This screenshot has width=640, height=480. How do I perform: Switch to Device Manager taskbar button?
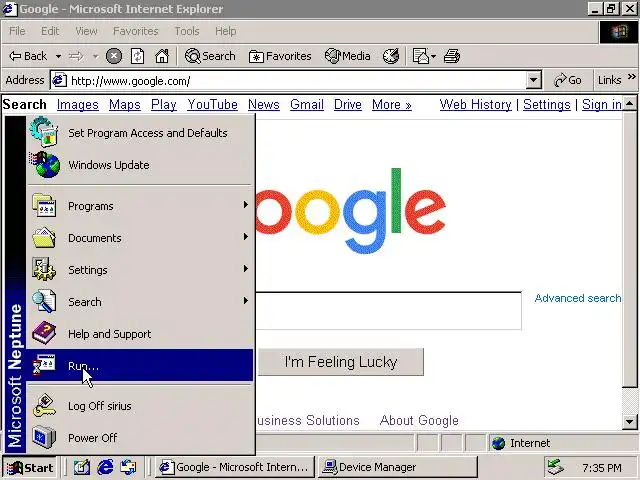click(398, 467)
